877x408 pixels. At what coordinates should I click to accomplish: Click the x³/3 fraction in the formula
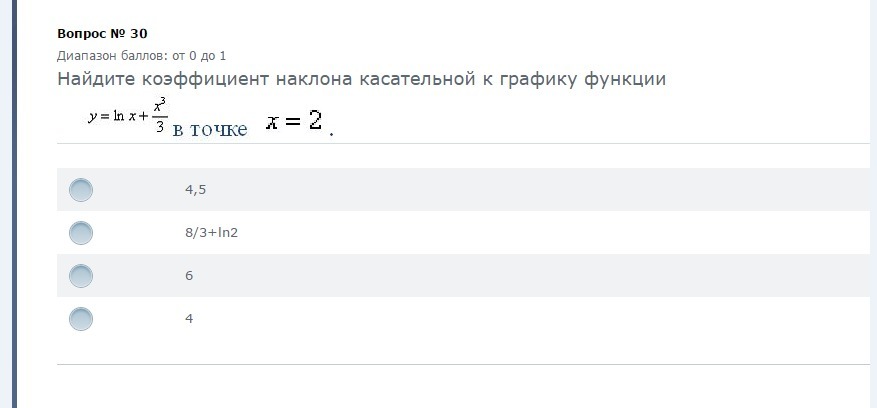click(x=159, y=116)
